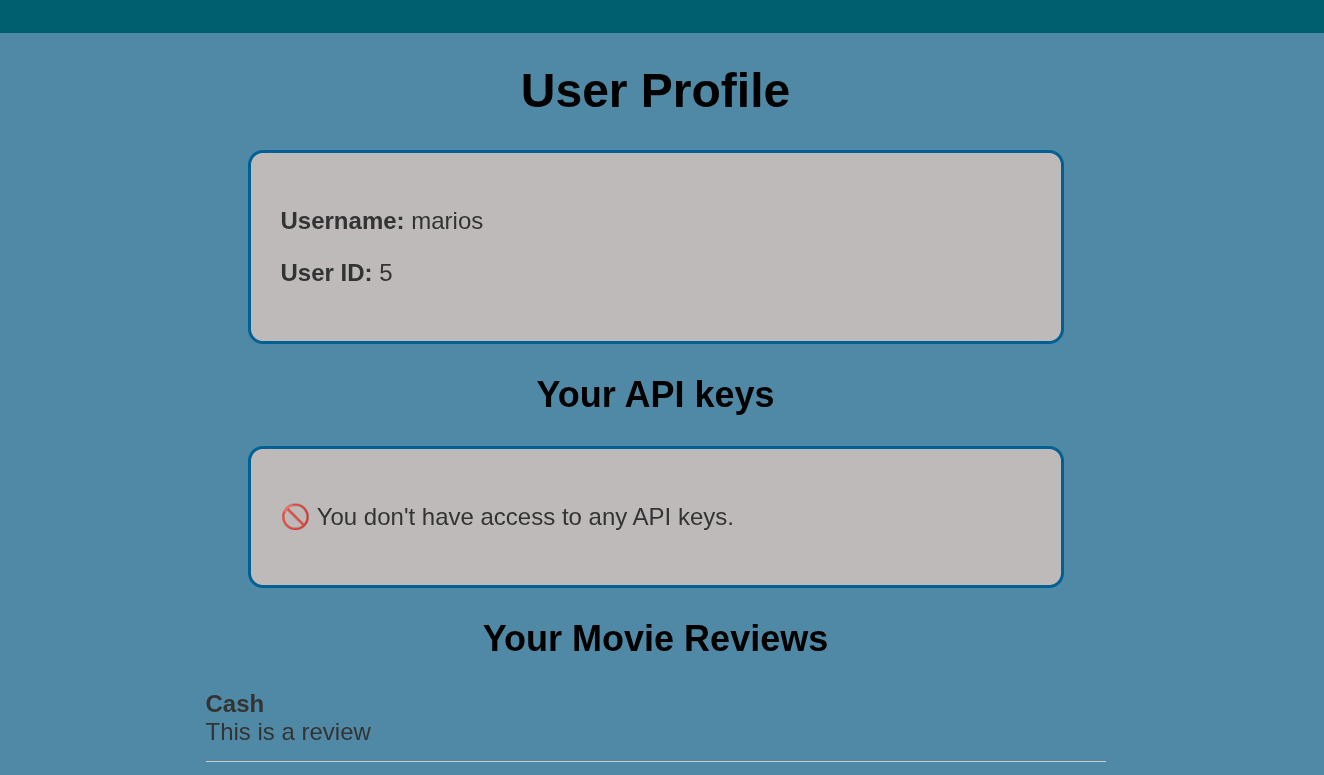1324x775 pixels.
Task: Click the username value marios
Action: [x=447, y=221]
